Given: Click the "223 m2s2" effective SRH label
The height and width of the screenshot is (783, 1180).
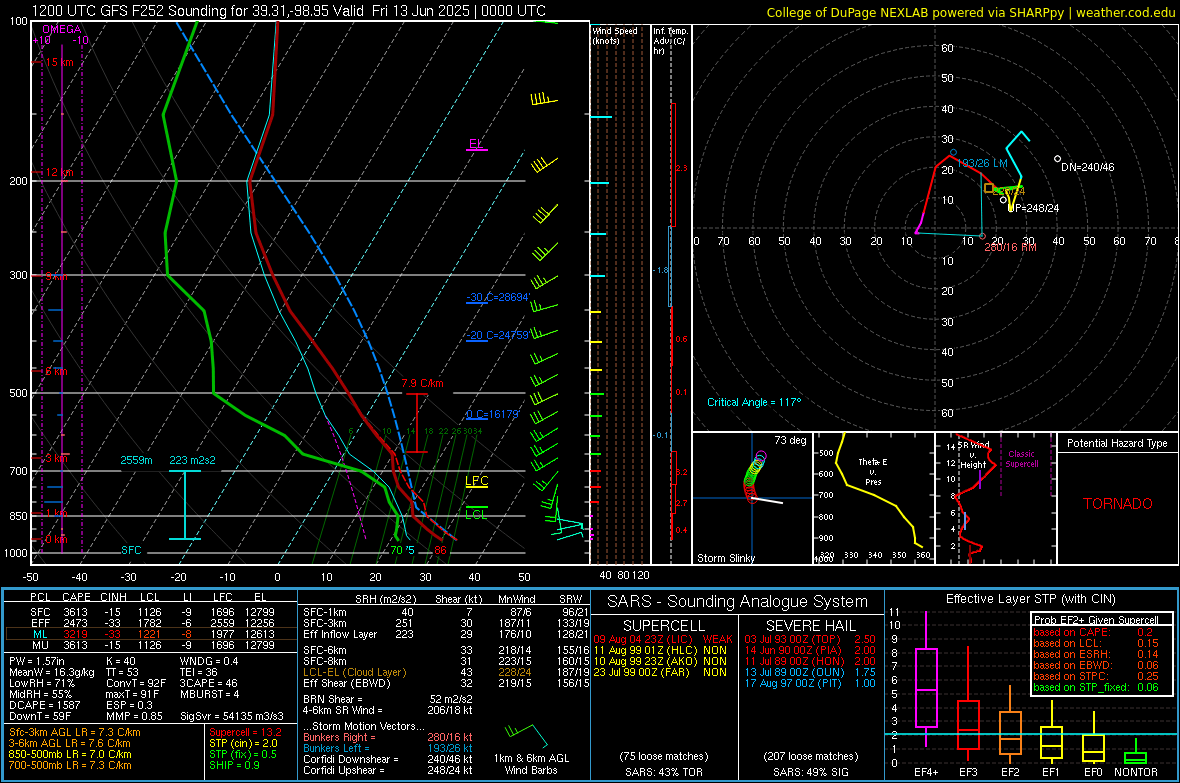Looking at the screenshot, I should coord(192,460).
